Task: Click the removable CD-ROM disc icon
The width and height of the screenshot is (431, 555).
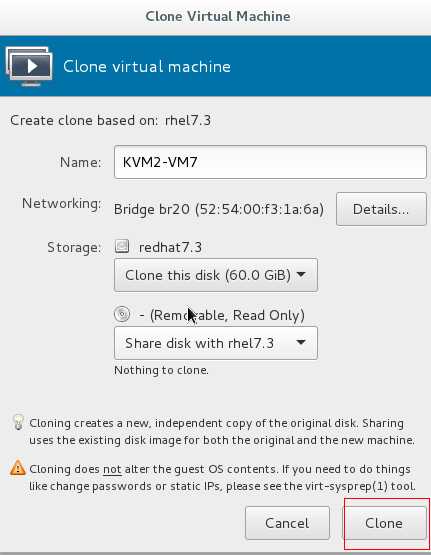Action: coord(122,314)
